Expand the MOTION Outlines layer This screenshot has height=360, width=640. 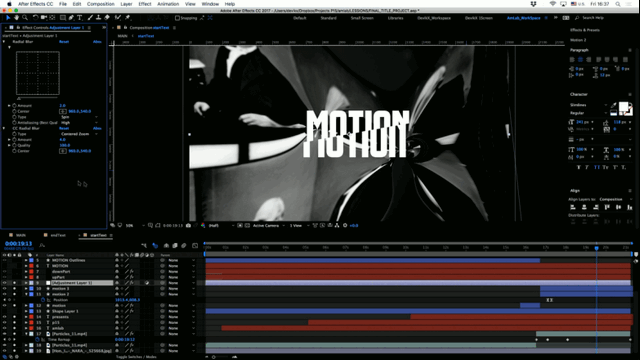[x=26, y=260]
